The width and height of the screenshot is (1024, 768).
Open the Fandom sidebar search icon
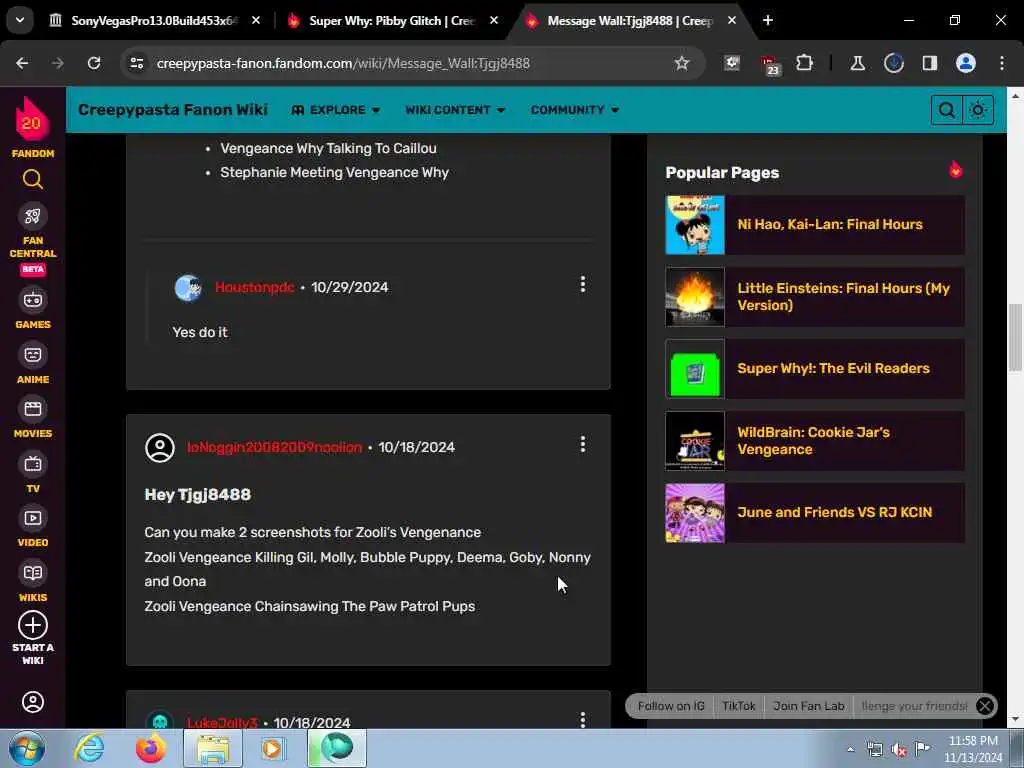click(x=33, y=179)
